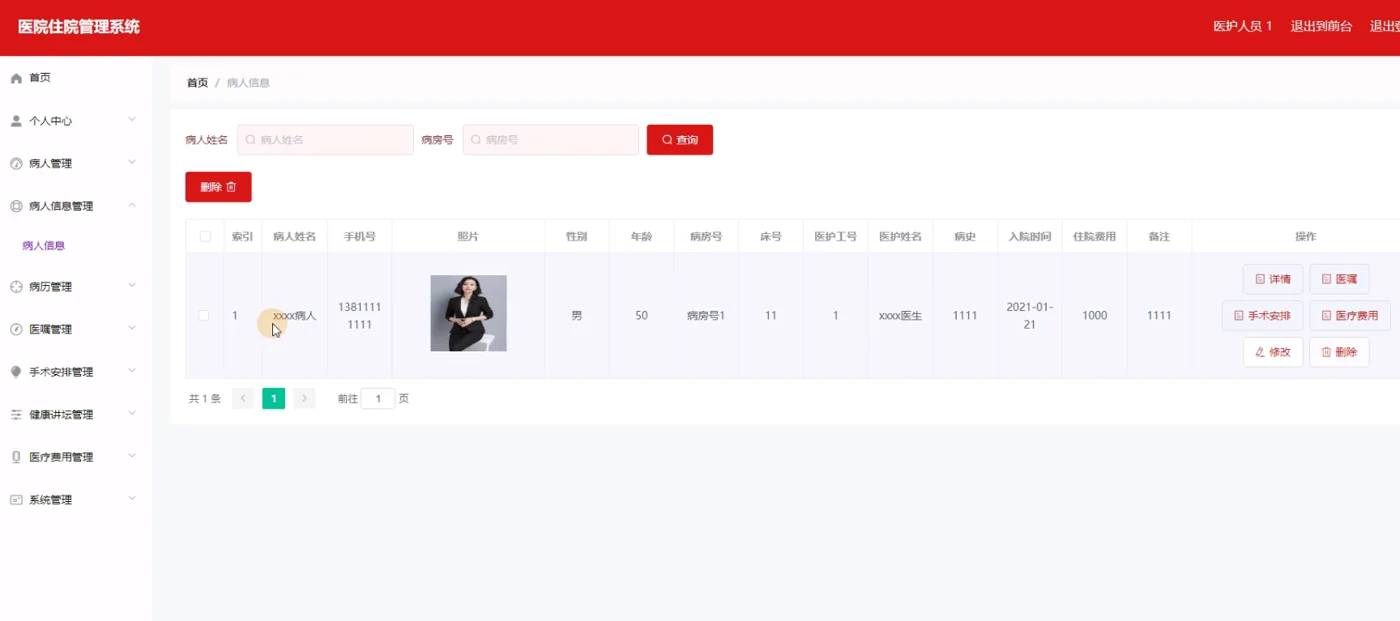Click the sliders icon beside 健康讲坛管理
Screen dimensions: 1400x621
pos(16,415)
